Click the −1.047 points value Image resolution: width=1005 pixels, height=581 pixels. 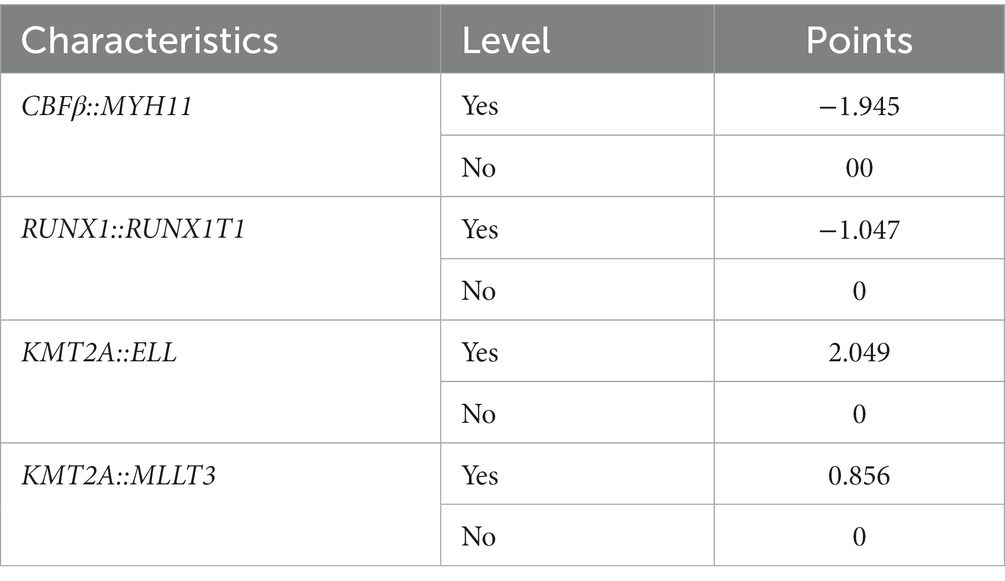(859, 229)
